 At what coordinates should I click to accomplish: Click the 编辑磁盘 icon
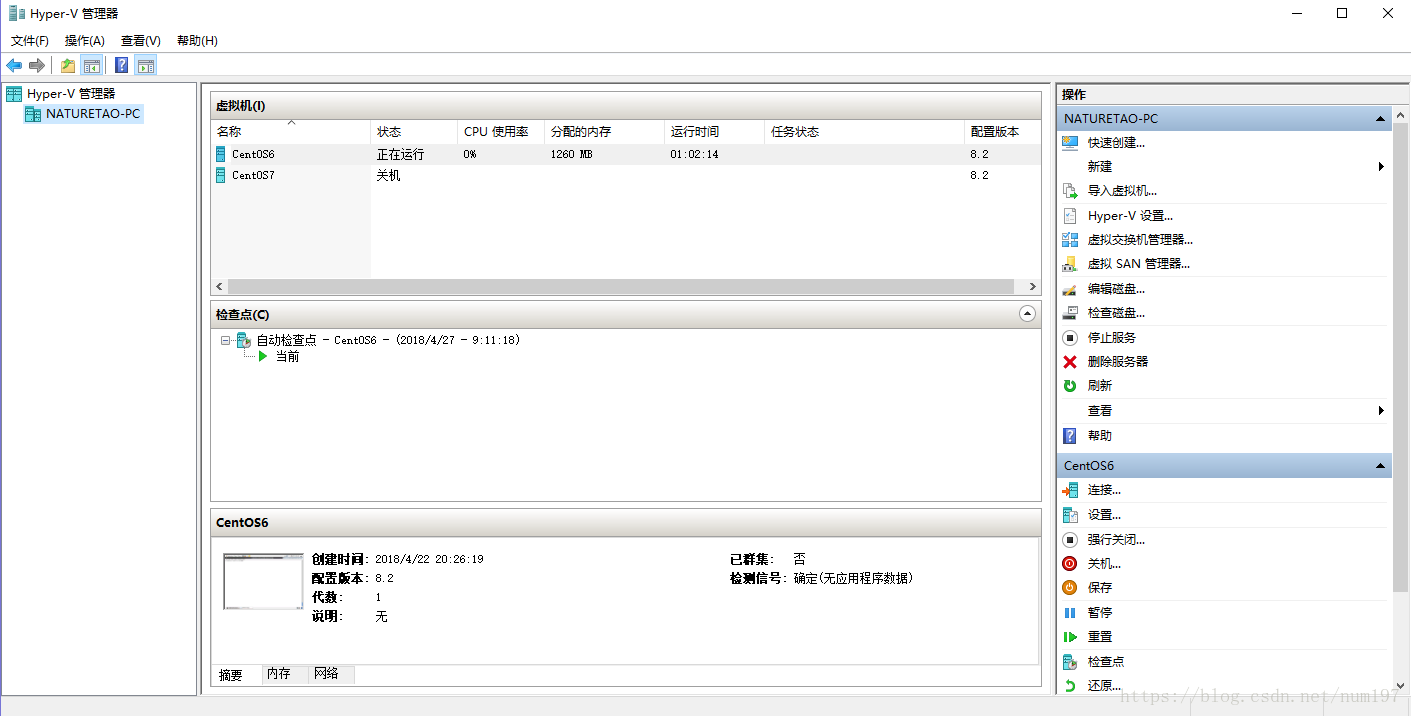tap(1070, 289)
